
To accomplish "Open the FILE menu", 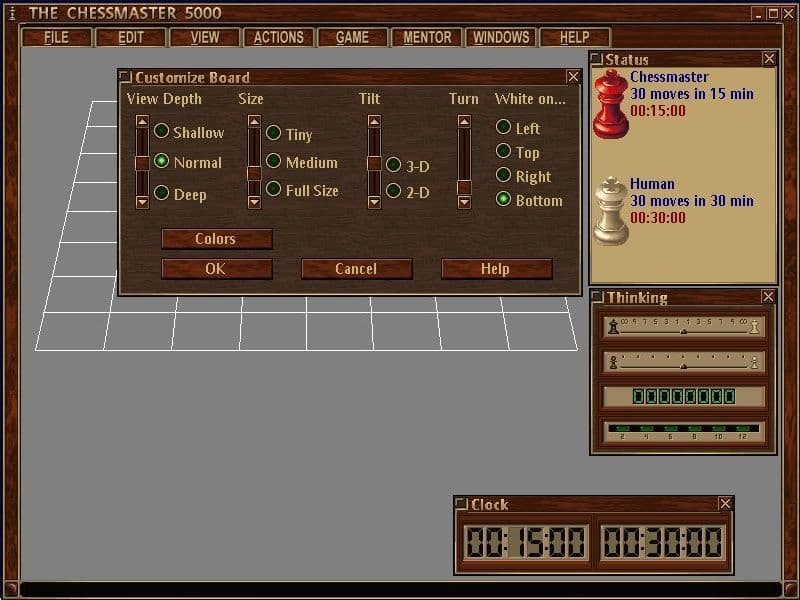I will point(56,37).
